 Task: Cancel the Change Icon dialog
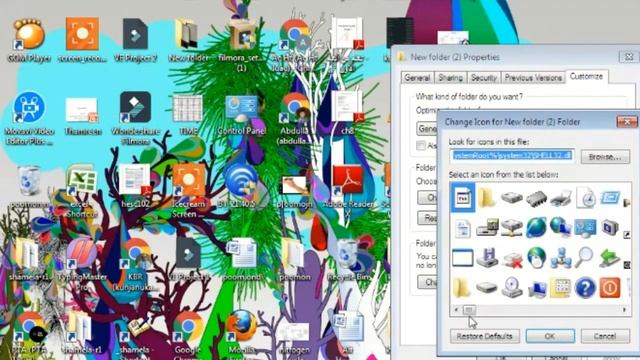click(x=605, y=336)
